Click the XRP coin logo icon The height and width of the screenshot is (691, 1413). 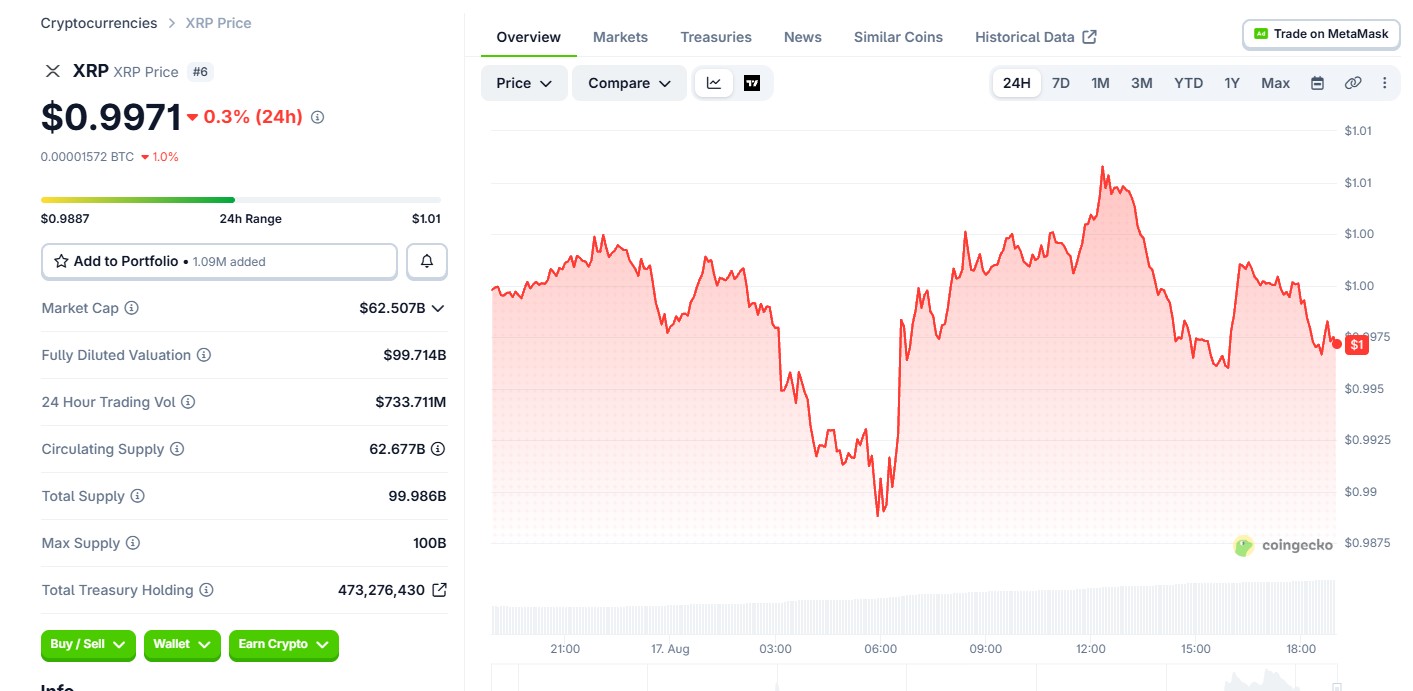point(52,71)
